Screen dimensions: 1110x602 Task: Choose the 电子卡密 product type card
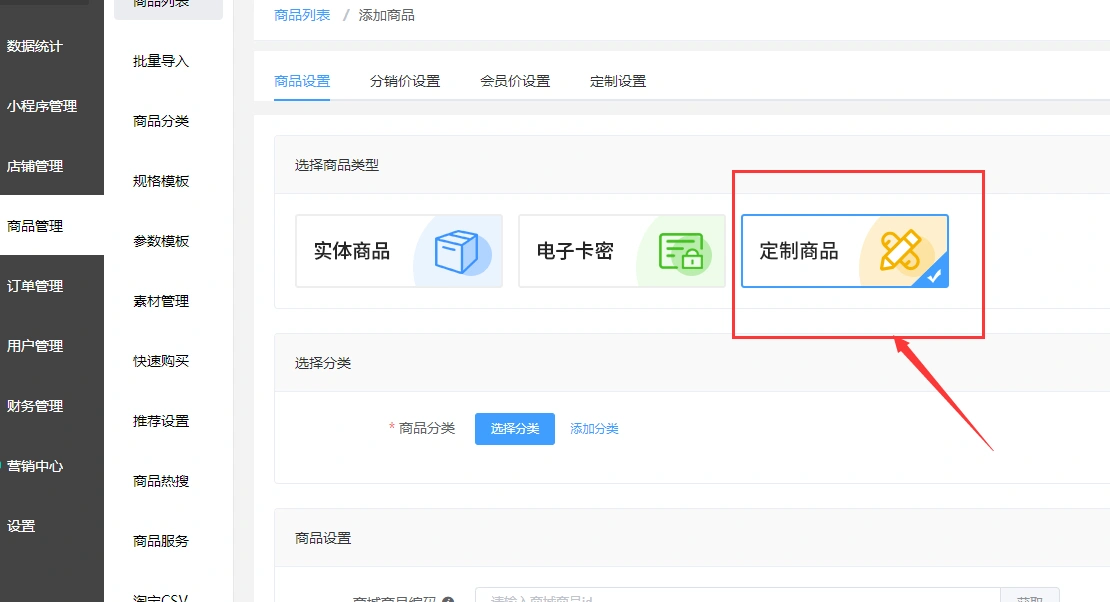pyautogui.click(x=622, y=251)
